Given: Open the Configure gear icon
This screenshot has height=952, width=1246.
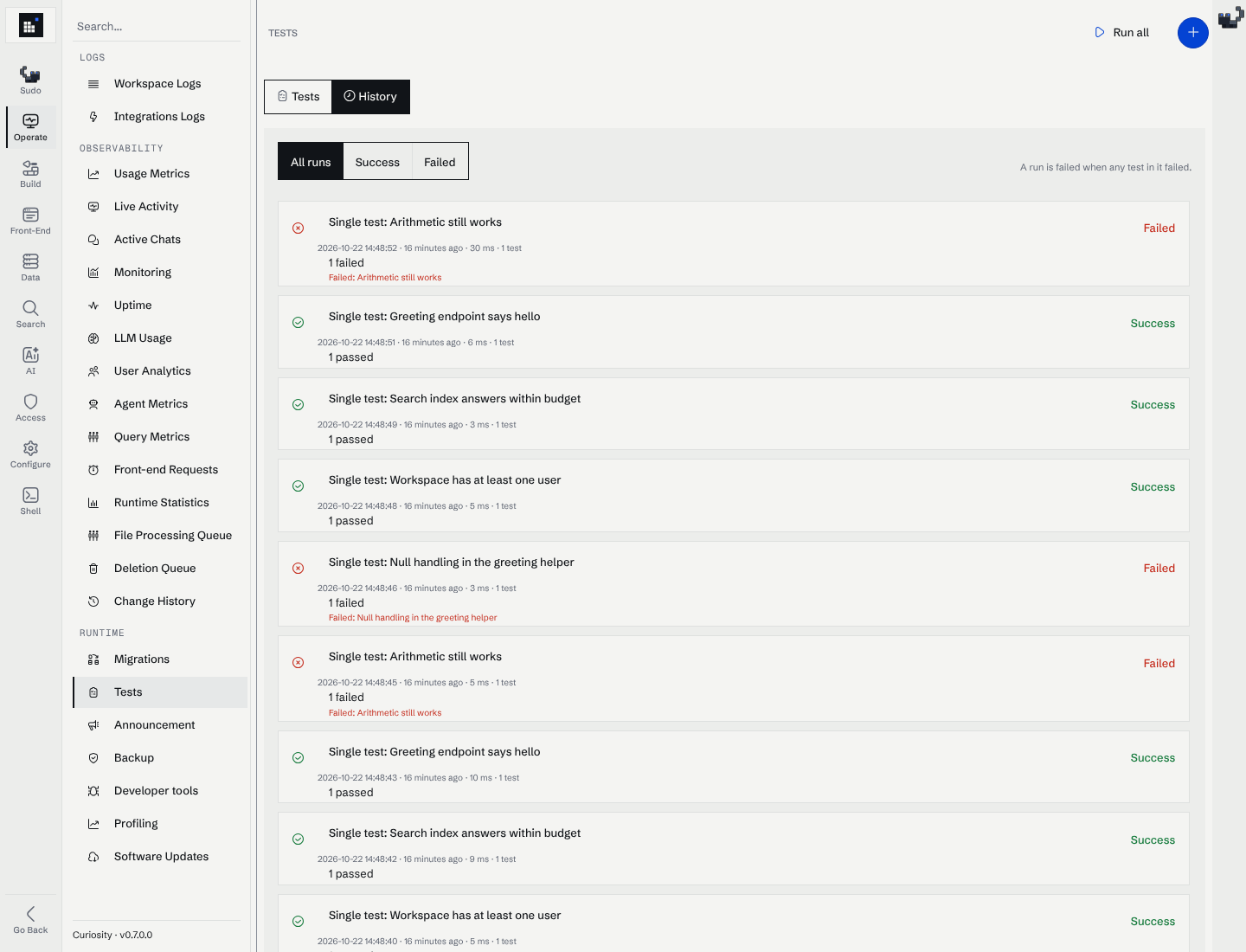Looking at the screenshot, I should tap(30, 453).
